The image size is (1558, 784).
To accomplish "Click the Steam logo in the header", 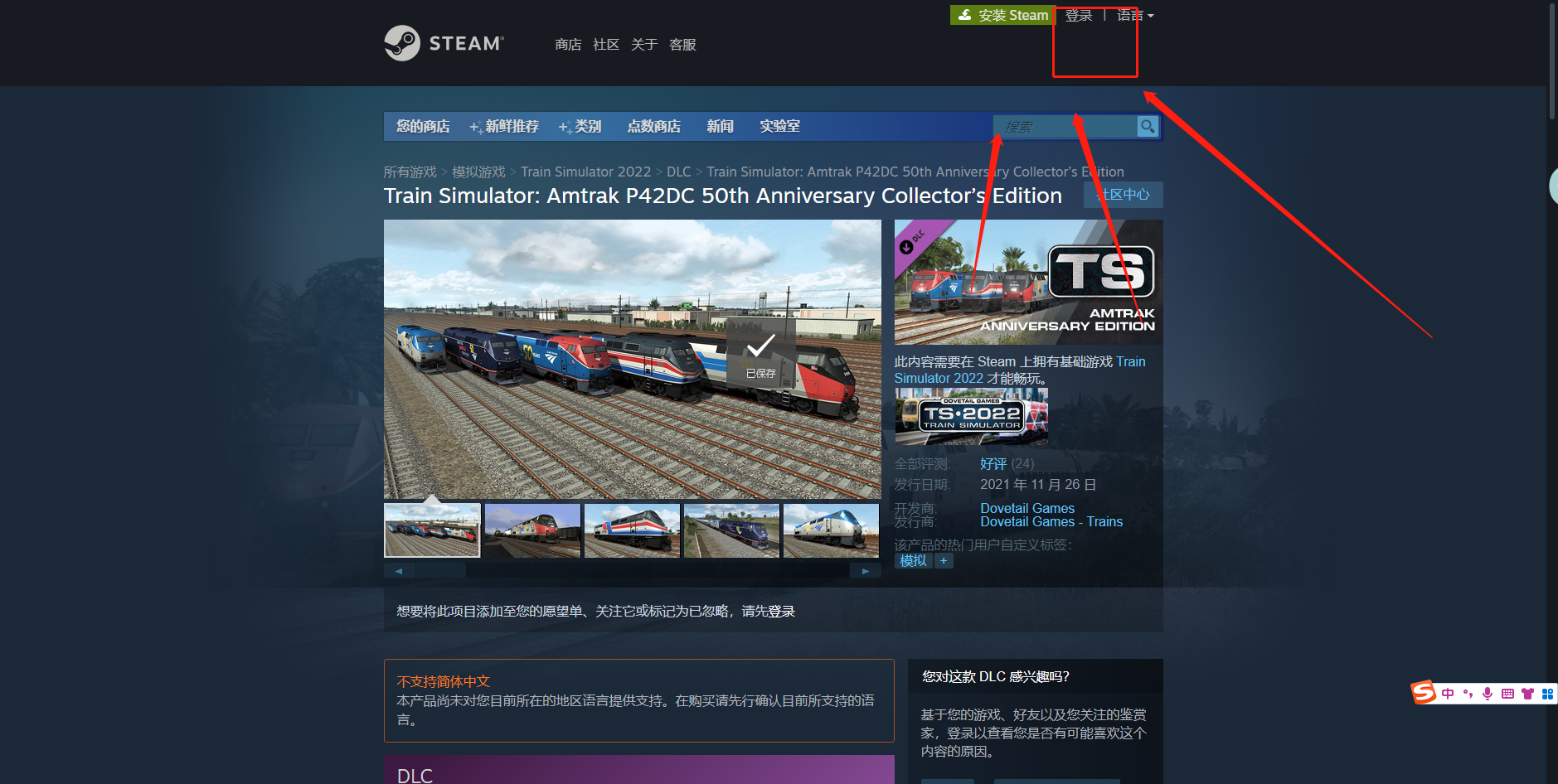I will 444,43.
